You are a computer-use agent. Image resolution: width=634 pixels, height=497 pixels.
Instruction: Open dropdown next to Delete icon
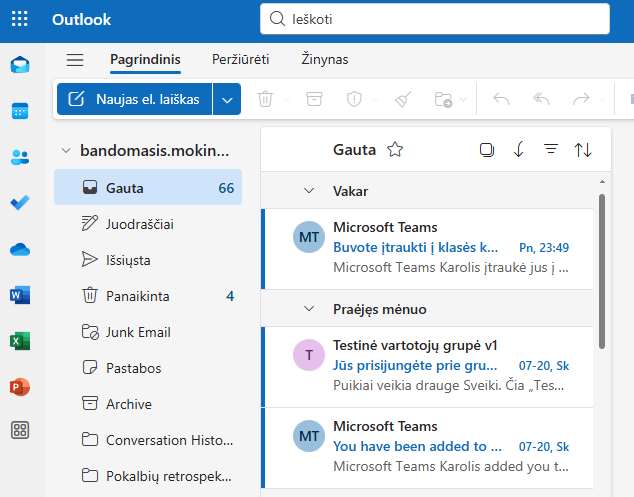tap(287, 99)
